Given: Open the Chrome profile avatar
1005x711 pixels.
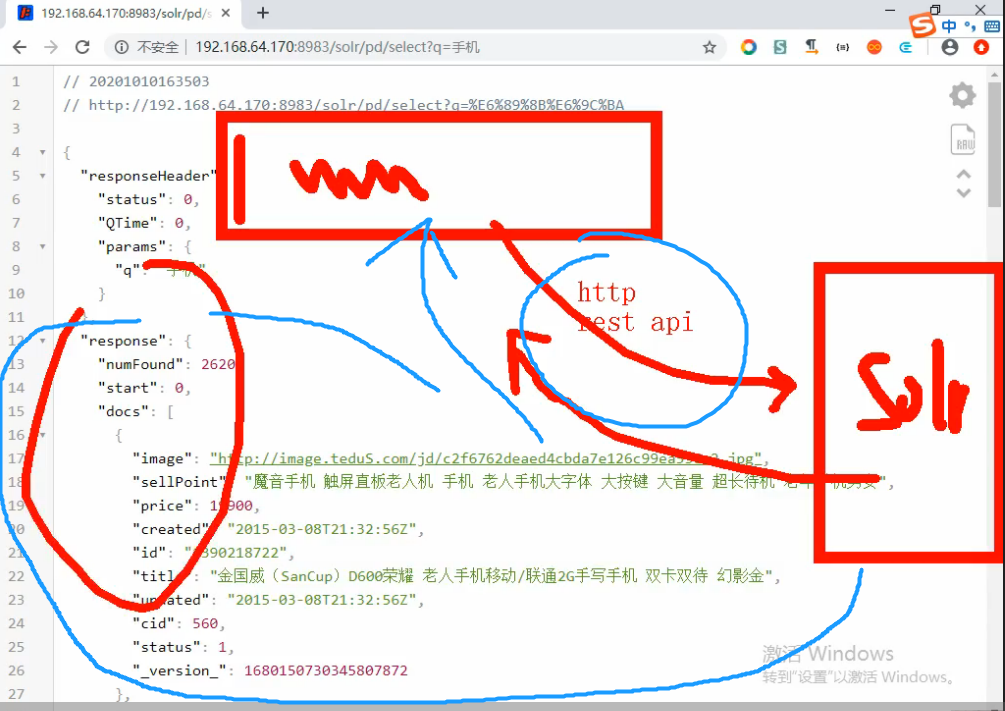Looking at the screenshot, I should [949, 47].
